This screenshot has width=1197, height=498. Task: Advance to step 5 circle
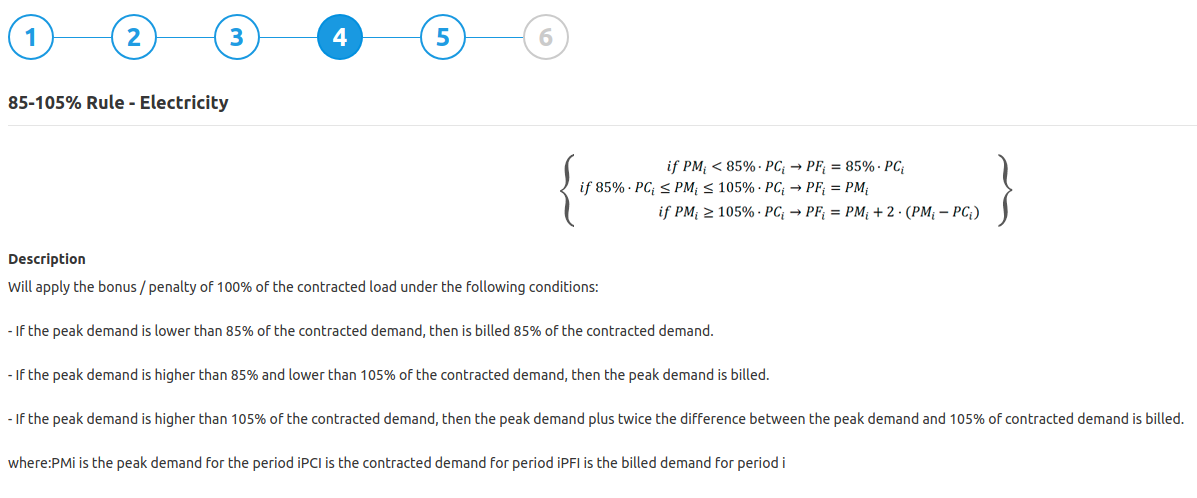tap(443, 37)
